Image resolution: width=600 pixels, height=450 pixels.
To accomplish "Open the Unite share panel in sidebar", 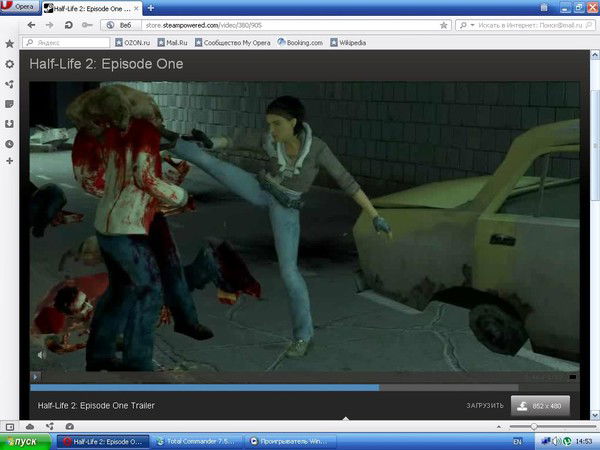I will tap(9, 84).
